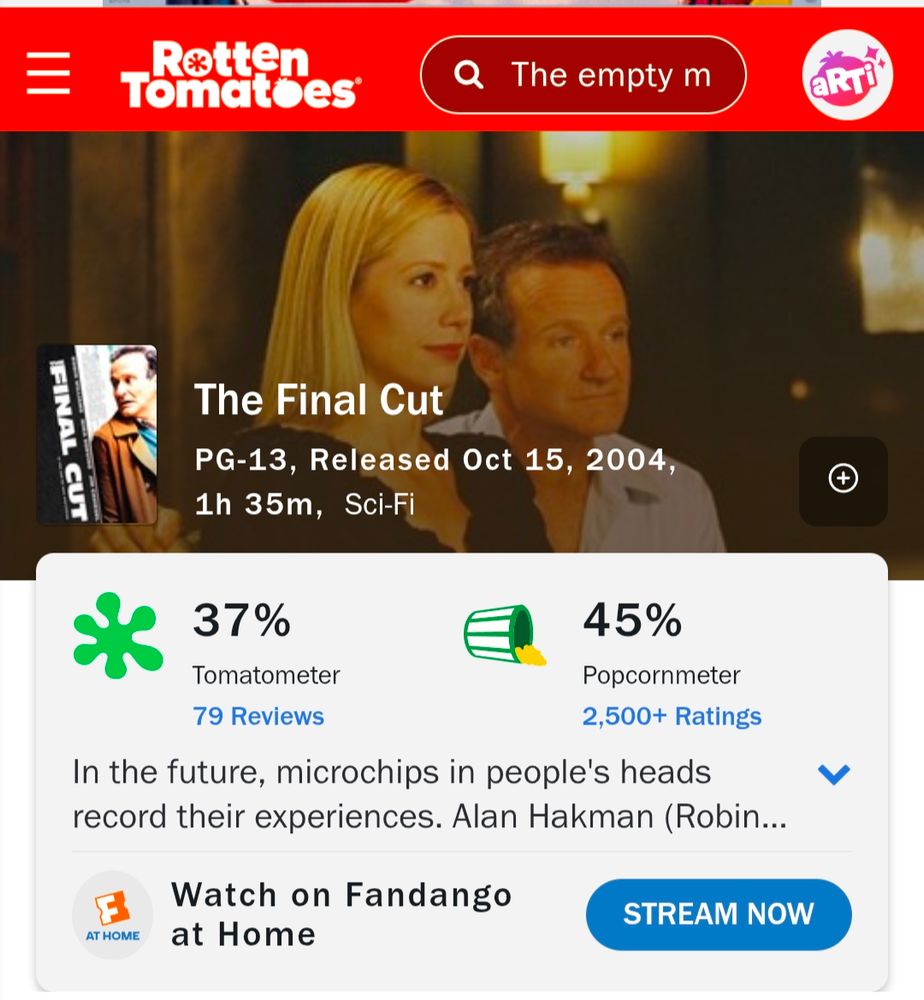Image resolution: width=924 pixels, height=1000 pixels.
Task: Click the green splat Tomatometer icon
Action: click(117, 635)
